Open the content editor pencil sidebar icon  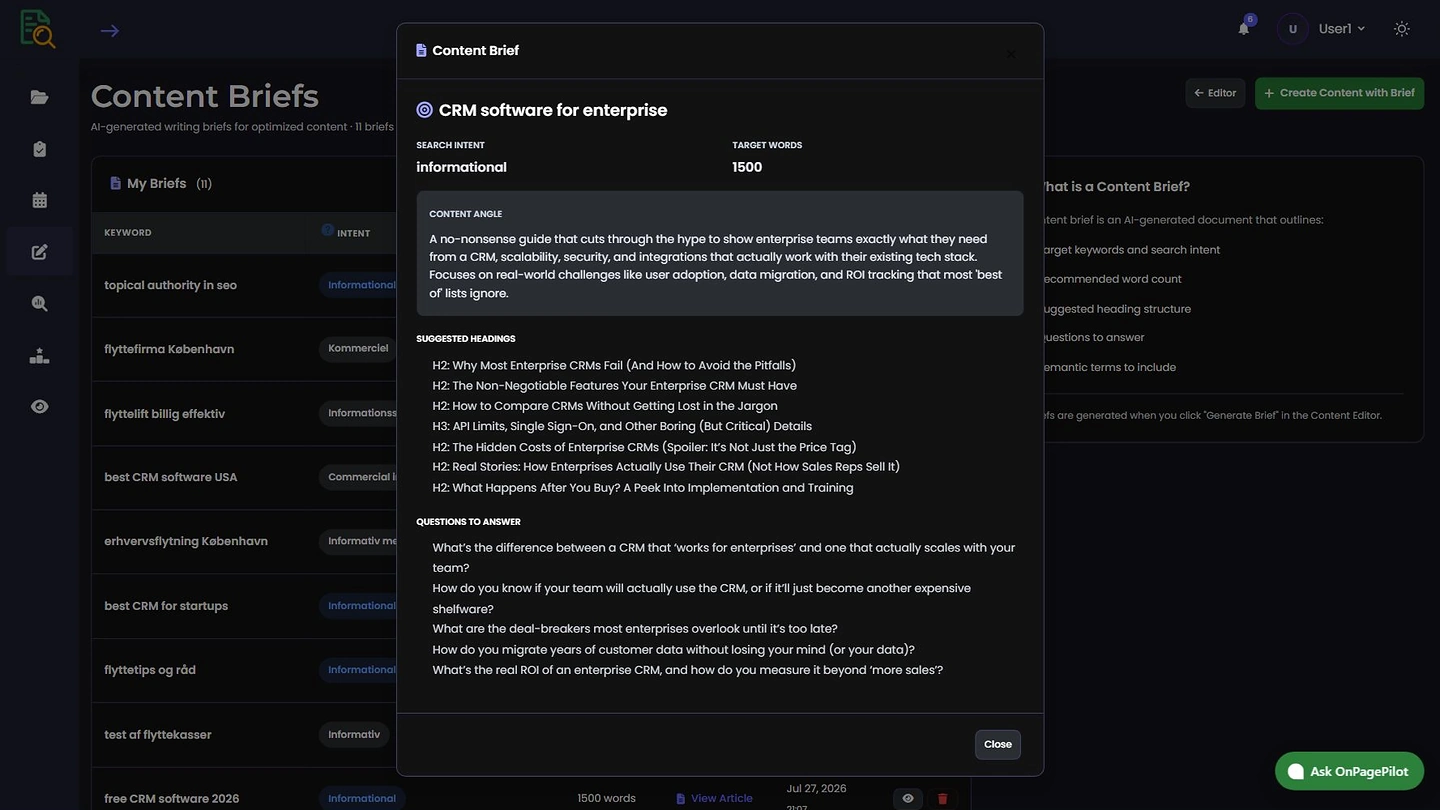[39, 252]
